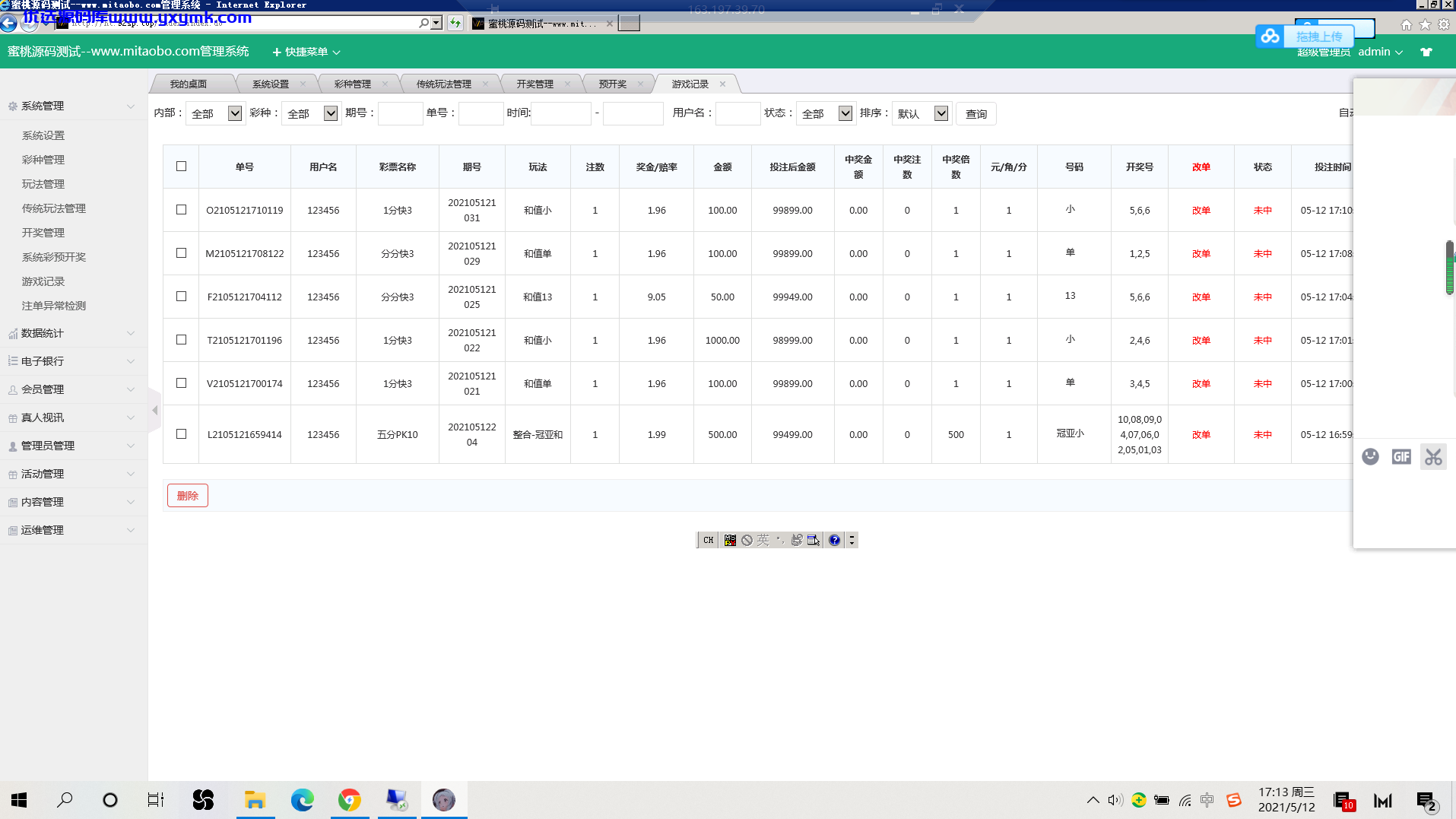Expand the 会员管理 sidebar section
Image resolution: width=1456 pixels, height=819 pixels.
73,389
